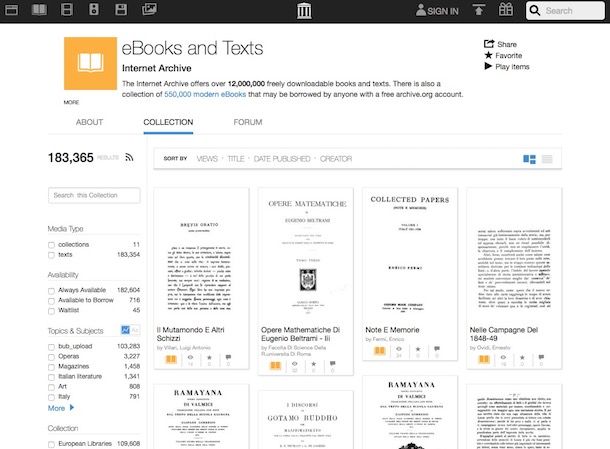Sort by TITLE
This screenshot has height=449, width=610.
pos(236,159)
